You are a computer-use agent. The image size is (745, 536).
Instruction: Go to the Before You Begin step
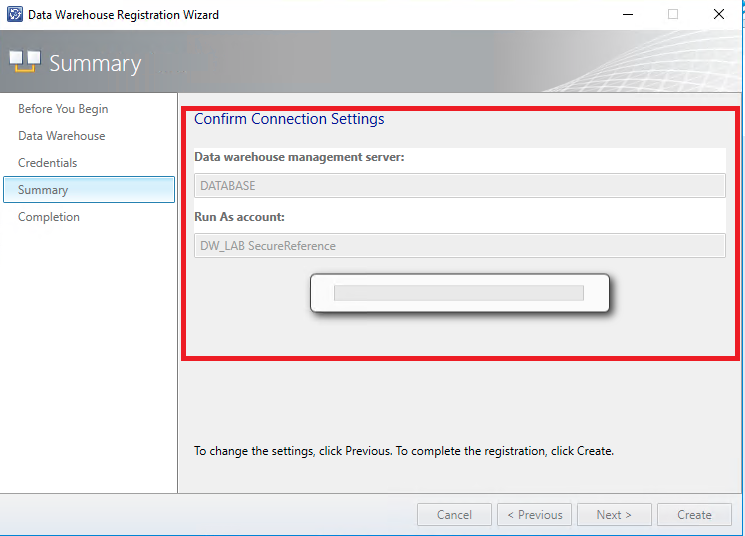63,109
